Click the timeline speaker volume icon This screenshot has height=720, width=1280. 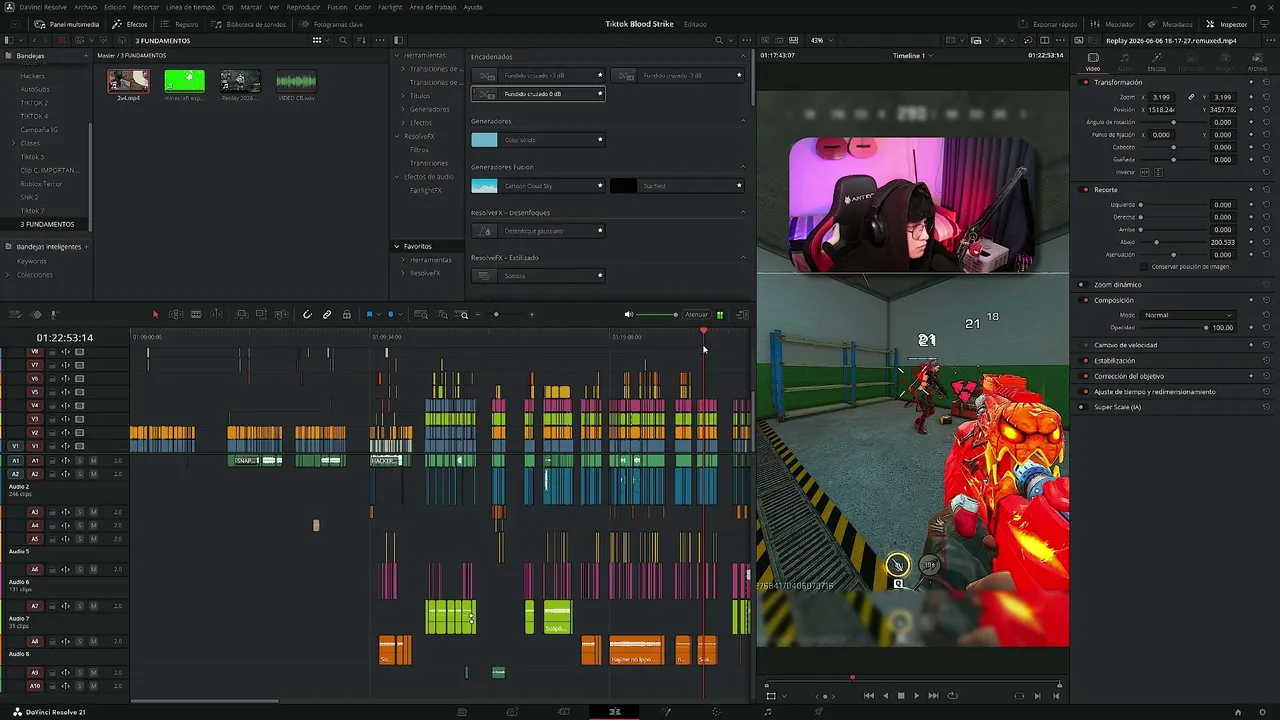click(629, 315)
